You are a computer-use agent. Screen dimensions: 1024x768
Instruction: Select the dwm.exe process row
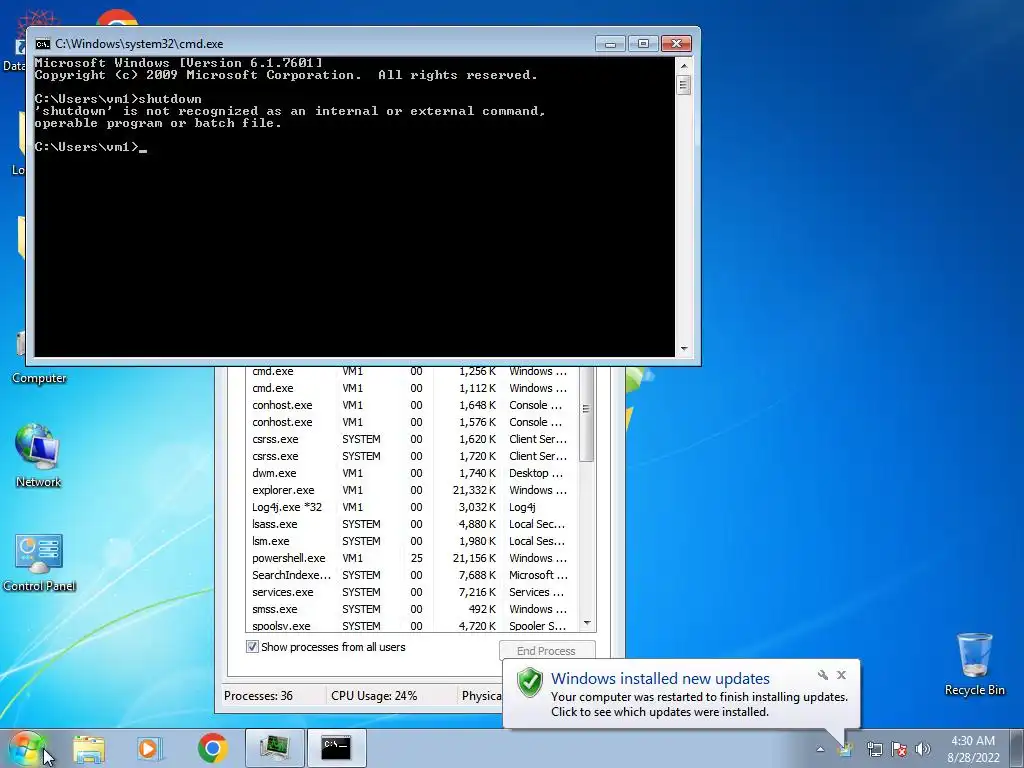[x=411, y=473]
